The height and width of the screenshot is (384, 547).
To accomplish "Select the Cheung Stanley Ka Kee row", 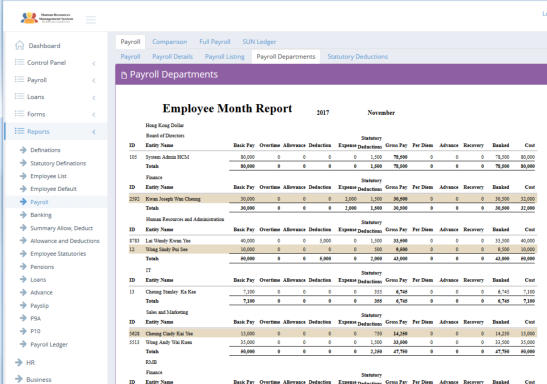I will 332,292.
